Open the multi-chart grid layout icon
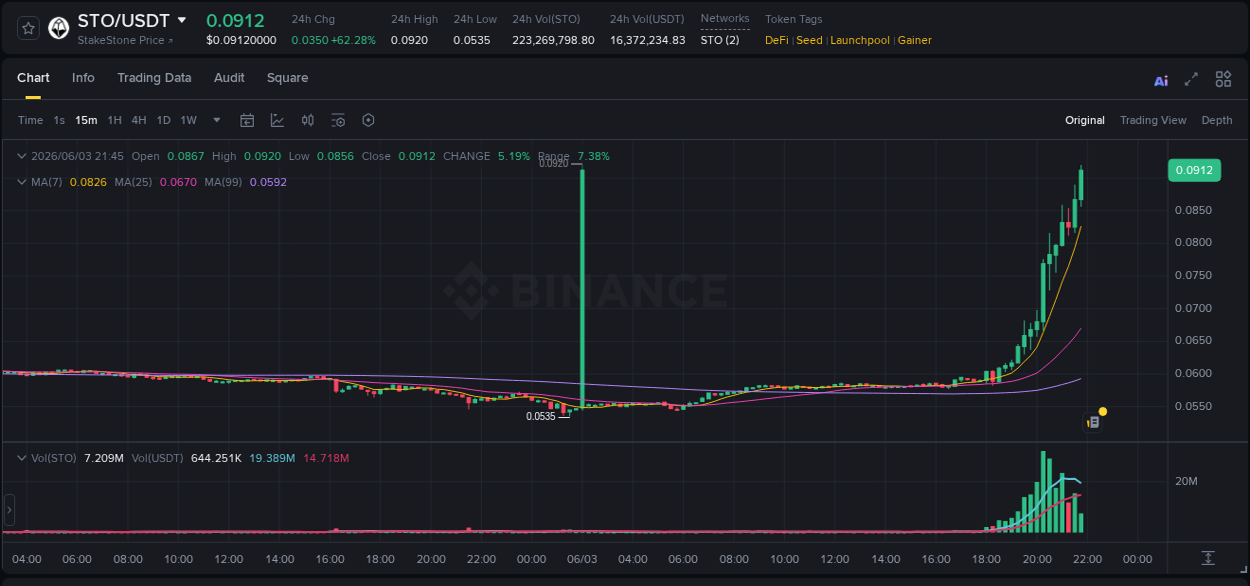This screenshot has width=1250, height=586. click(1223, 79)
